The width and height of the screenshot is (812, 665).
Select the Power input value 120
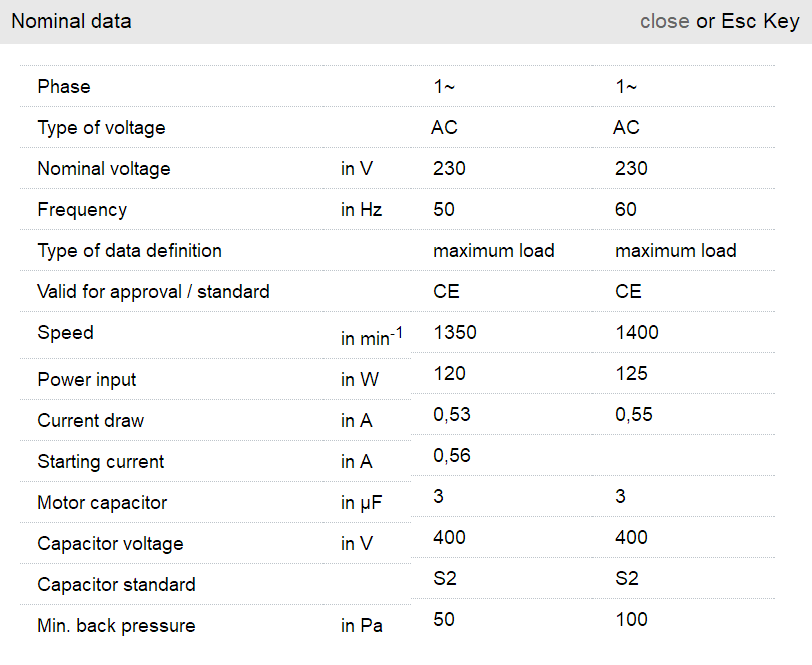click(x=449, y=374)
